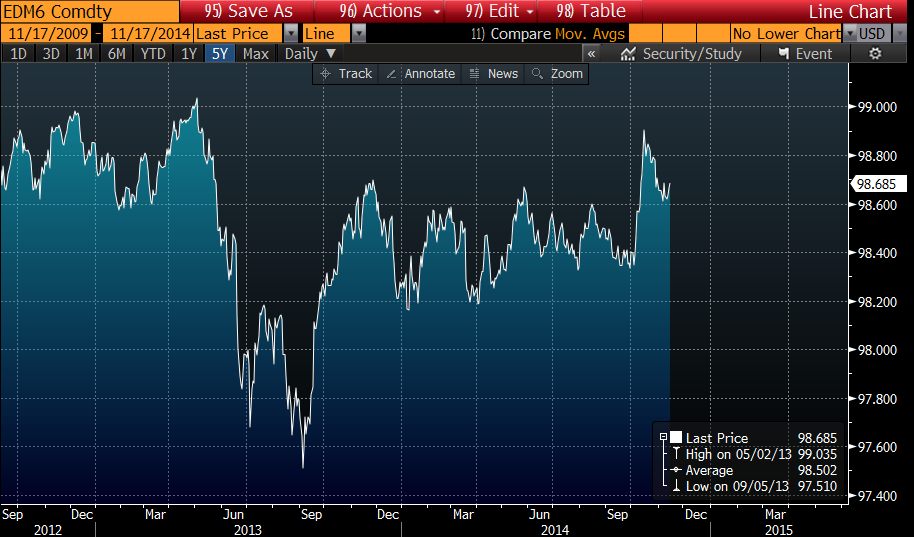Edit the start date 11/17/2009
Viewport: 914px width, 537px height.
tap(48, 34)
